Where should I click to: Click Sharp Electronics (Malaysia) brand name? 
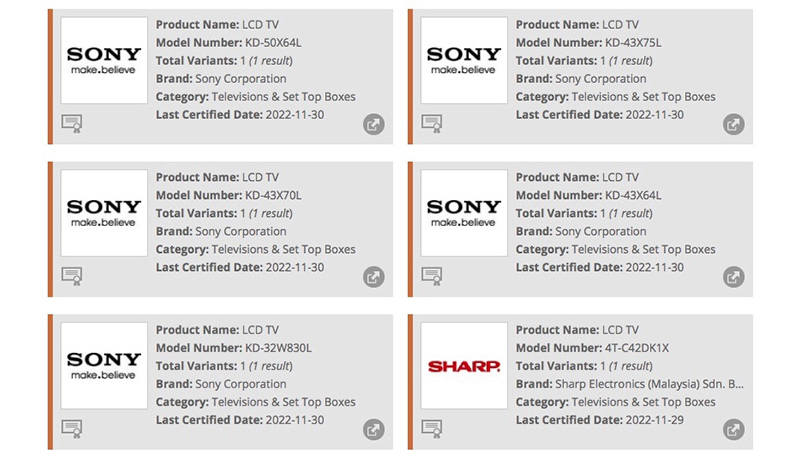click(650, 384)
